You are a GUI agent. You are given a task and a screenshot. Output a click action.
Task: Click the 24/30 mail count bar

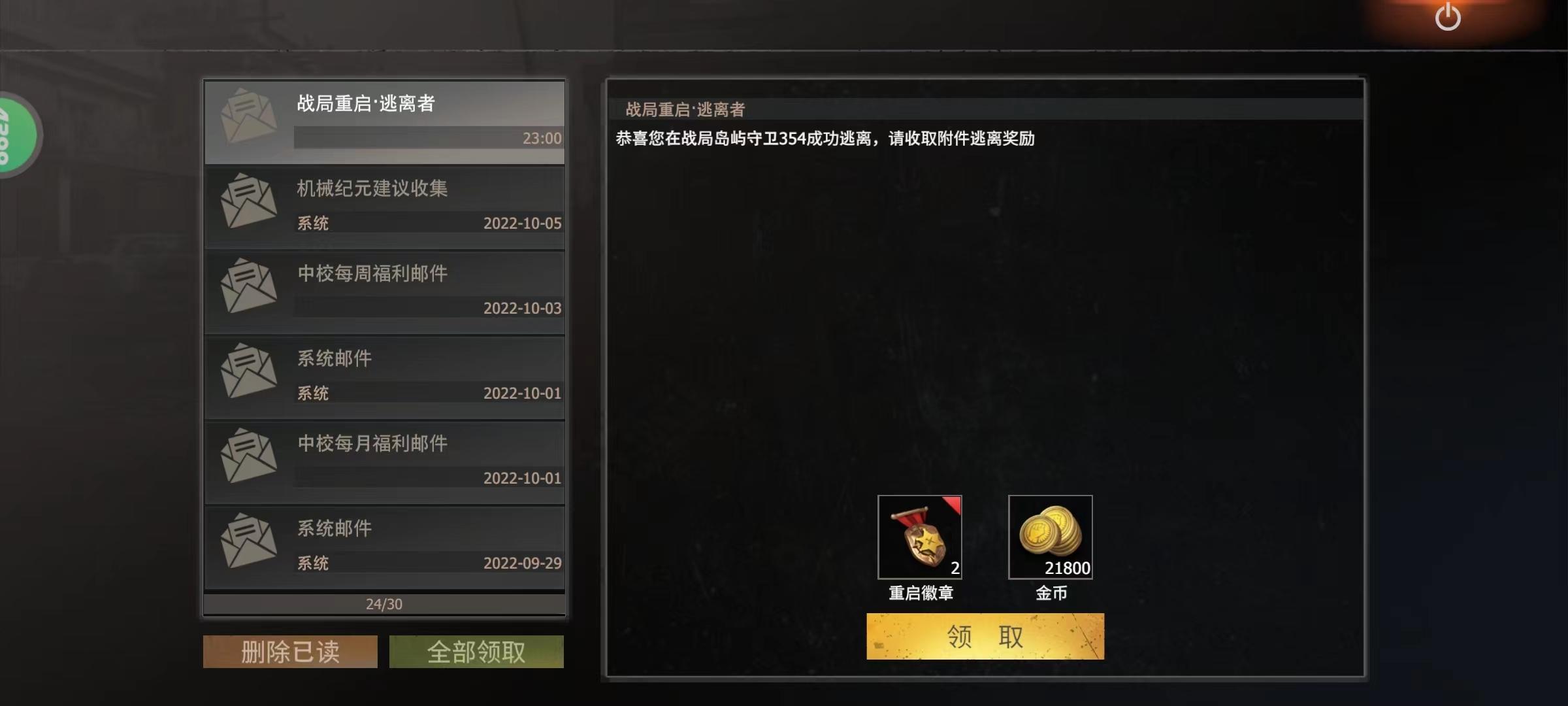(x=385, y=604)
